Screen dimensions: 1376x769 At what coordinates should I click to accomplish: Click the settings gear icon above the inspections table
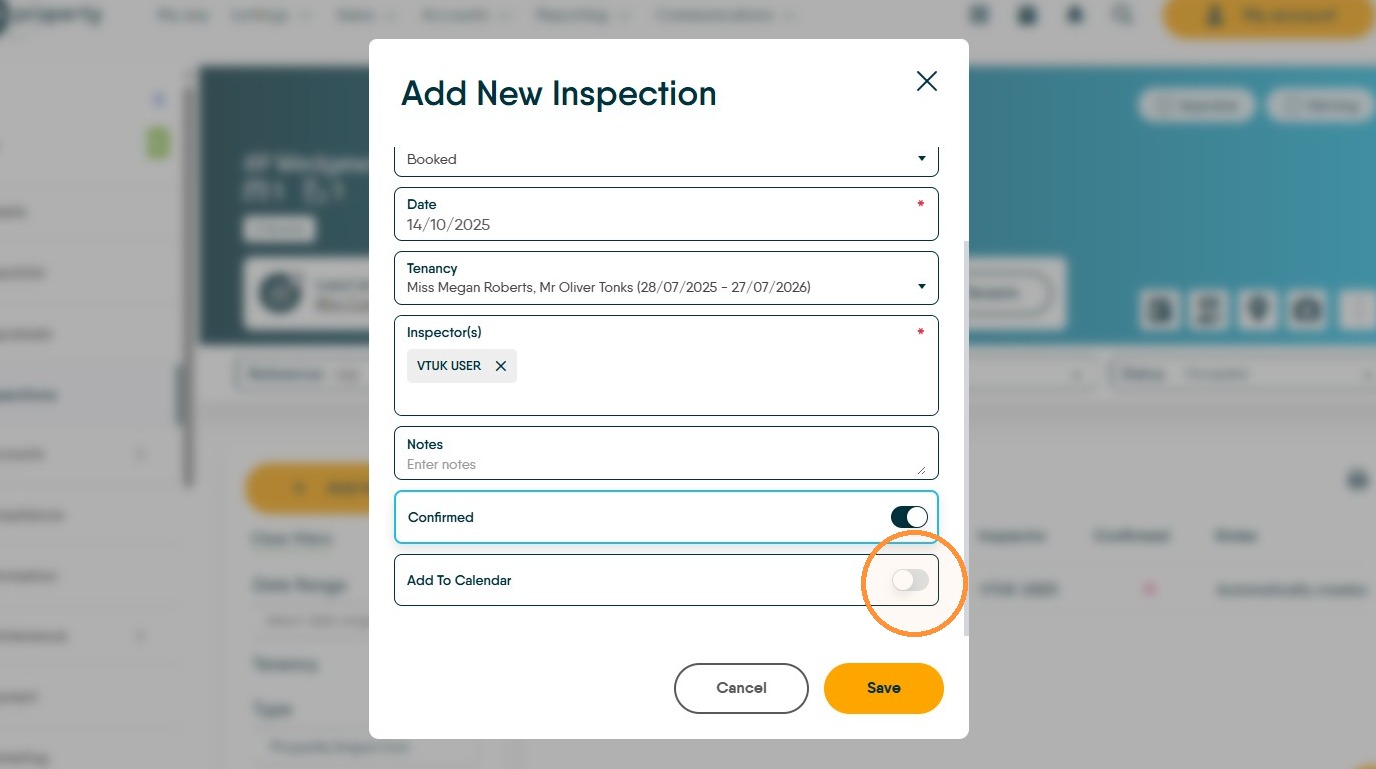1358,480
